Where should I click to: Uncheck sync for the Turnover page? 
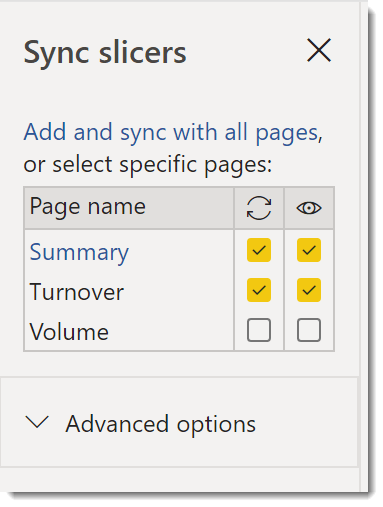pyautogui.click(x=259, y=290)
